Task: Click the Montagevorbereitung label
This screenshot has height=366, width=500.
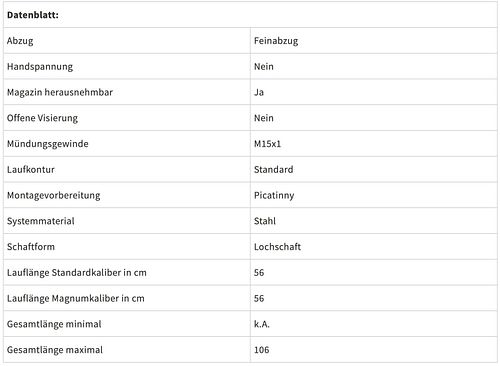Action: tap(53, 195)
